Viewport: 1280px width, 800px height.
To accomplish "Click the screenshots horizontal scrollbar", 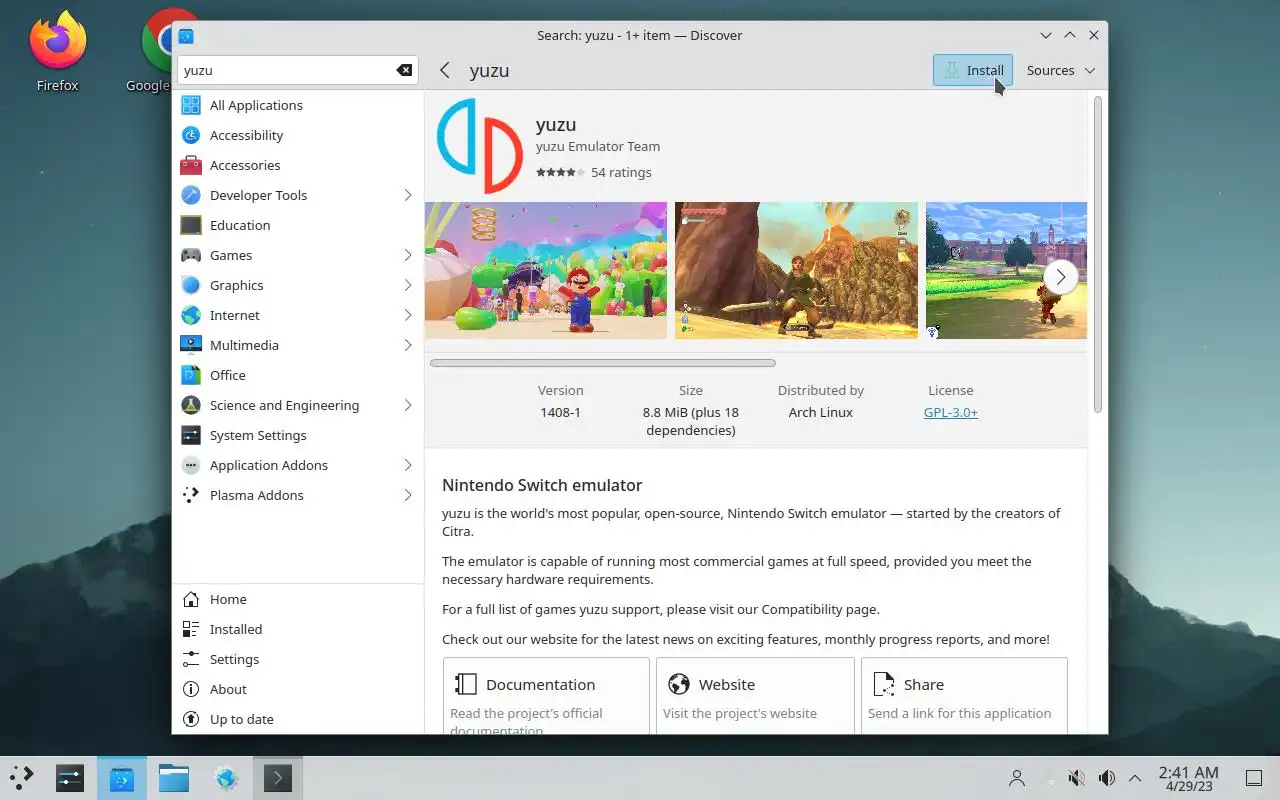I will pyautogui.click(x=603, y=363).
